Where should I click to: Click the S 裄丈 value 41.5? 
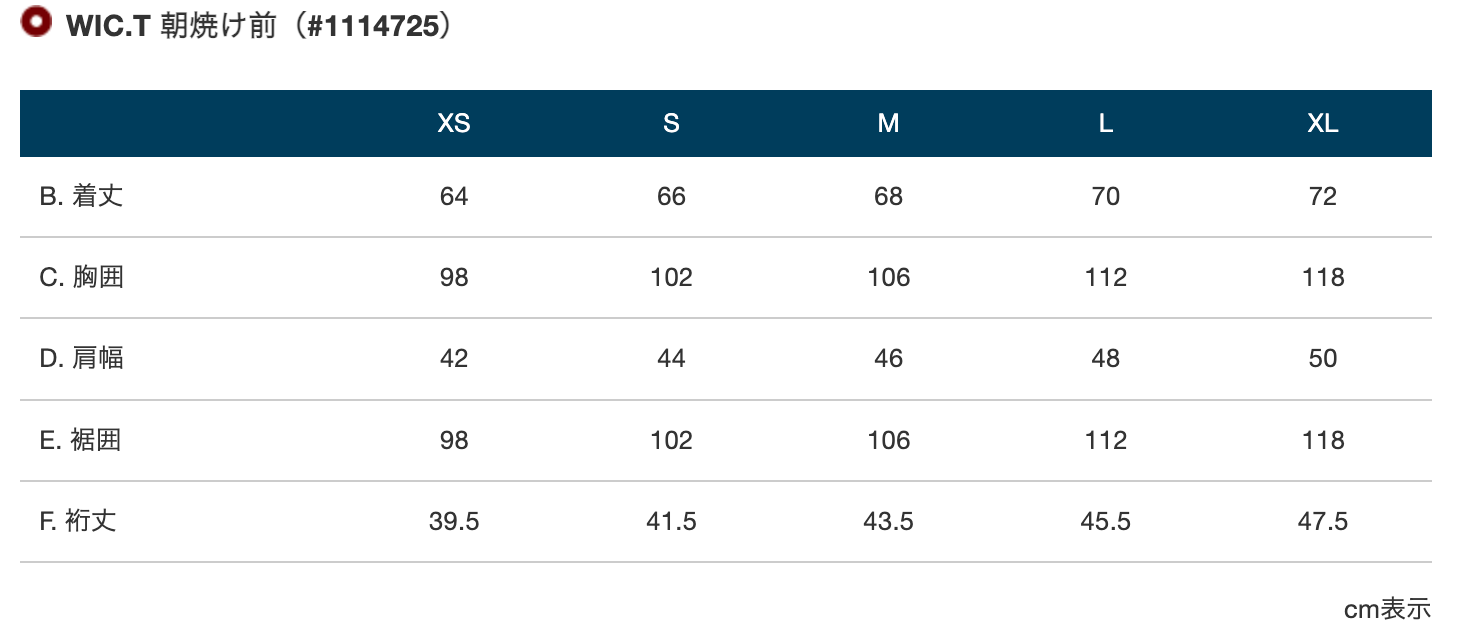671,521
